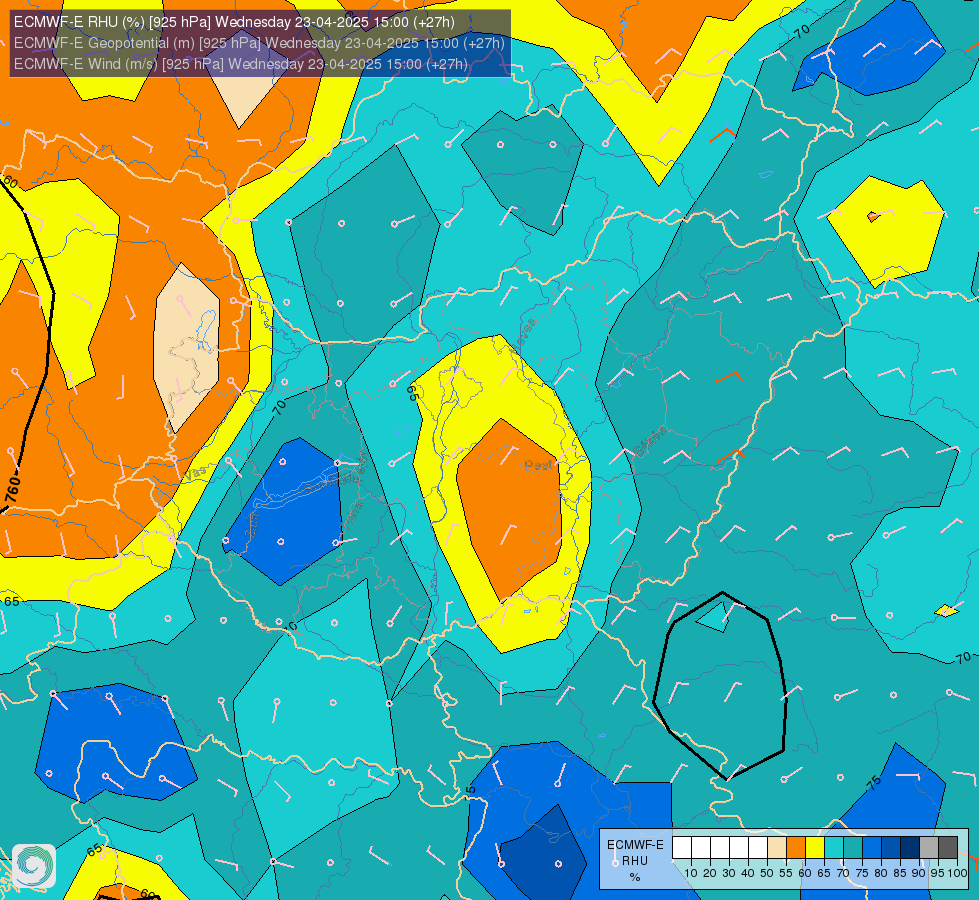This screenshot has height=900, width=979.
Task: Click inside the bold black closed contour polygon
Action: (719, 686)
